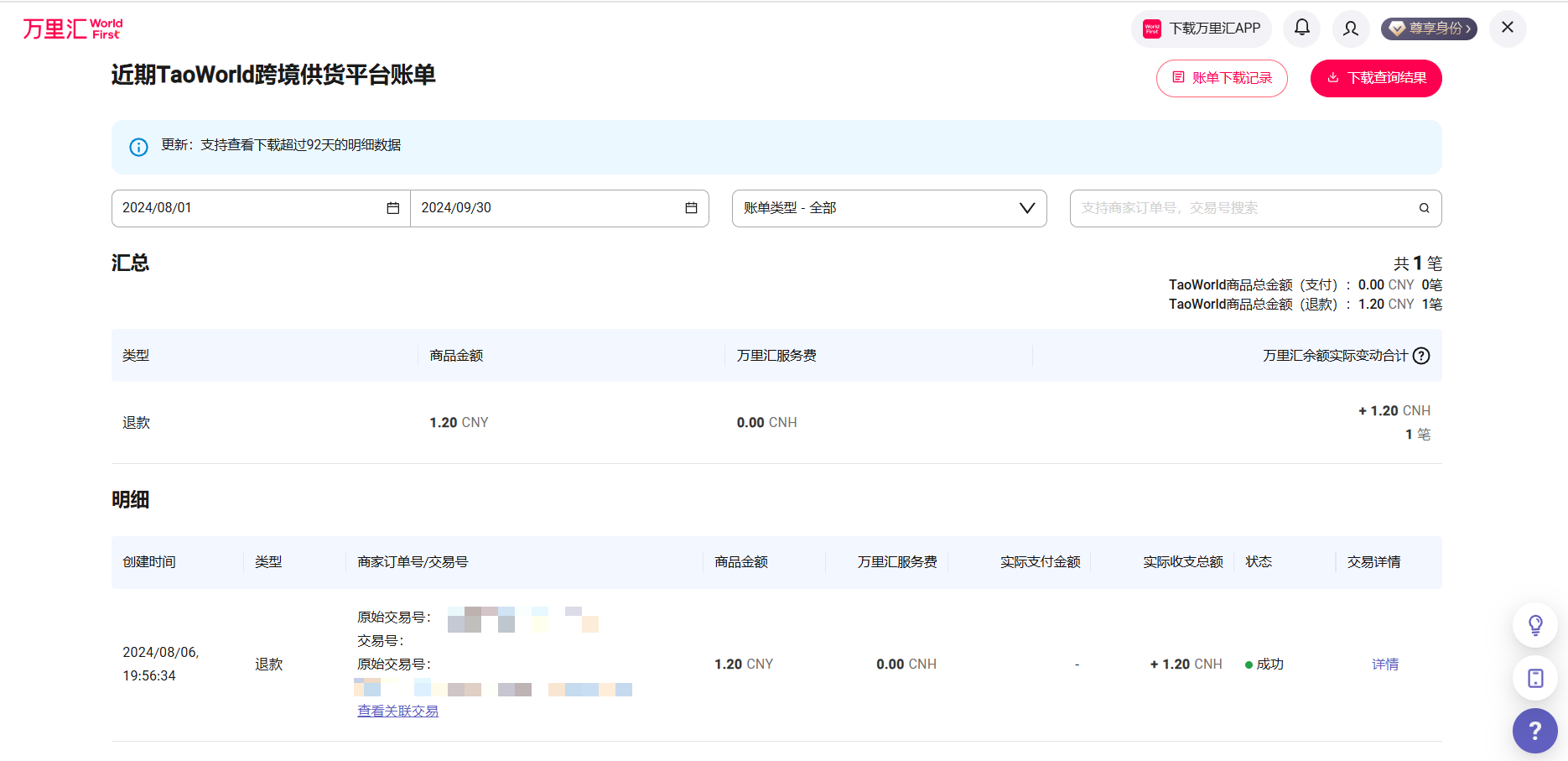Click the 下载万里汇APP button
Image resolution: width=1568 pixels, height=761 pixels.
1202,29
